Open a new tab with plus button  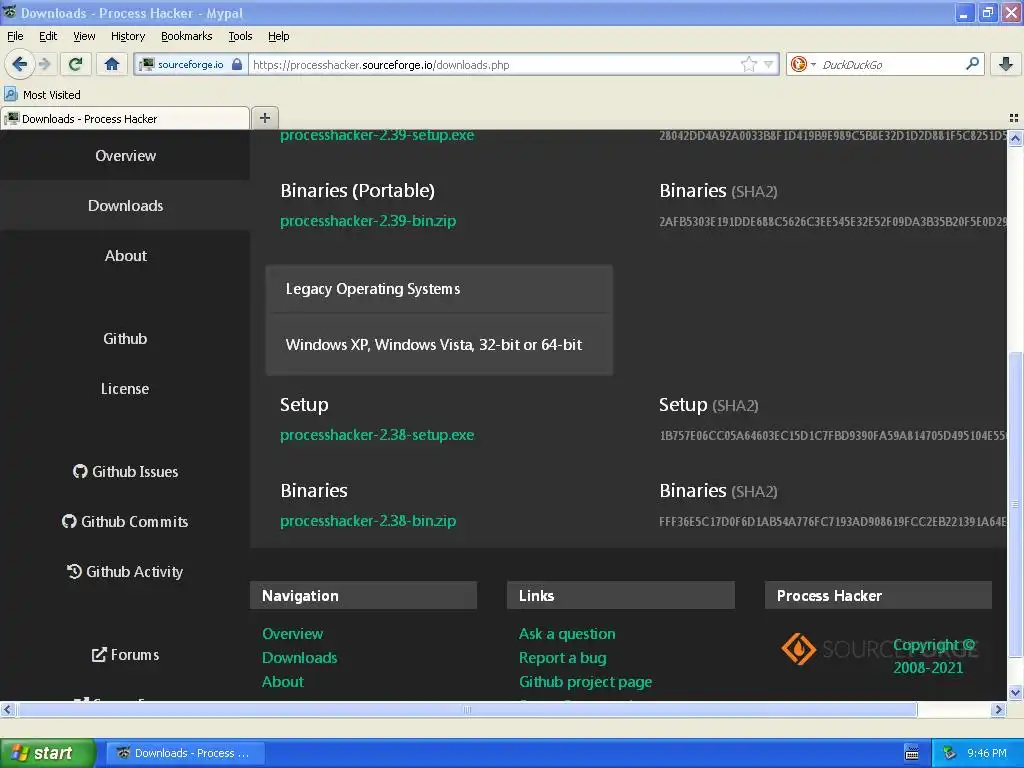click(x=264, y=118)
